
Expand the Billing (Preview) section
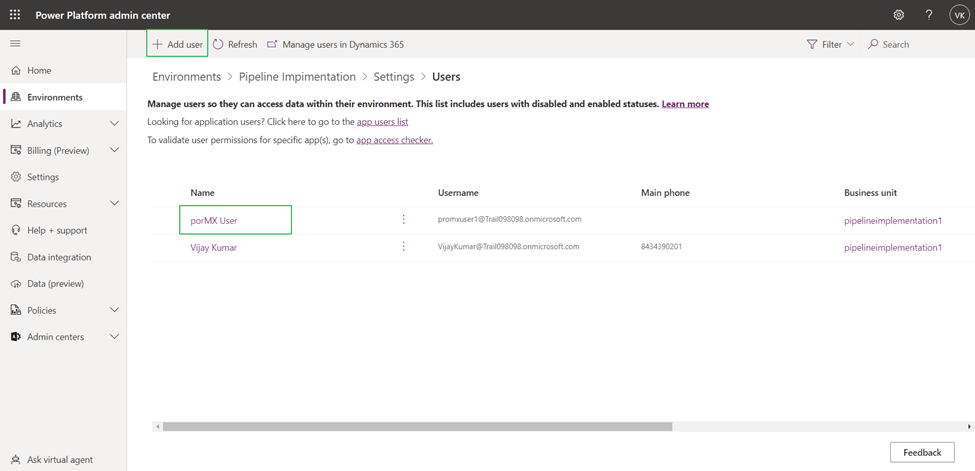pyautogui.click(x=114, y=150)
